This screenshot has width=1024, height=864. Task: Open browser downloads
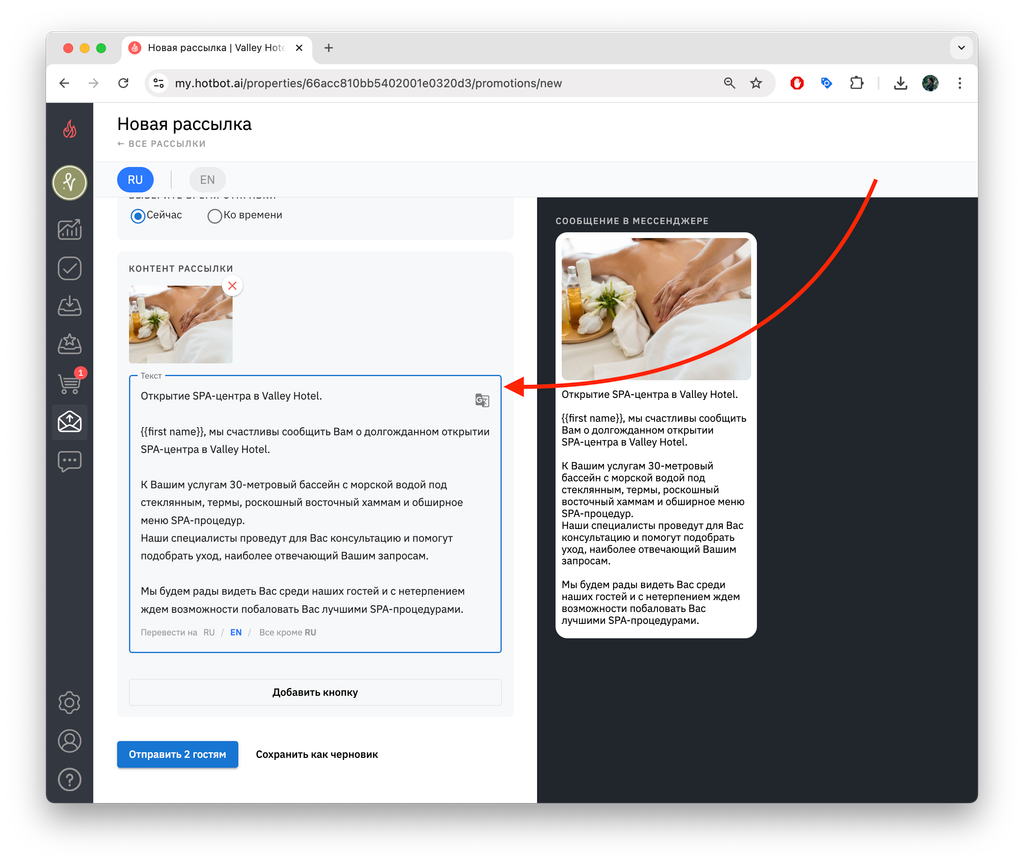point(901,83)
